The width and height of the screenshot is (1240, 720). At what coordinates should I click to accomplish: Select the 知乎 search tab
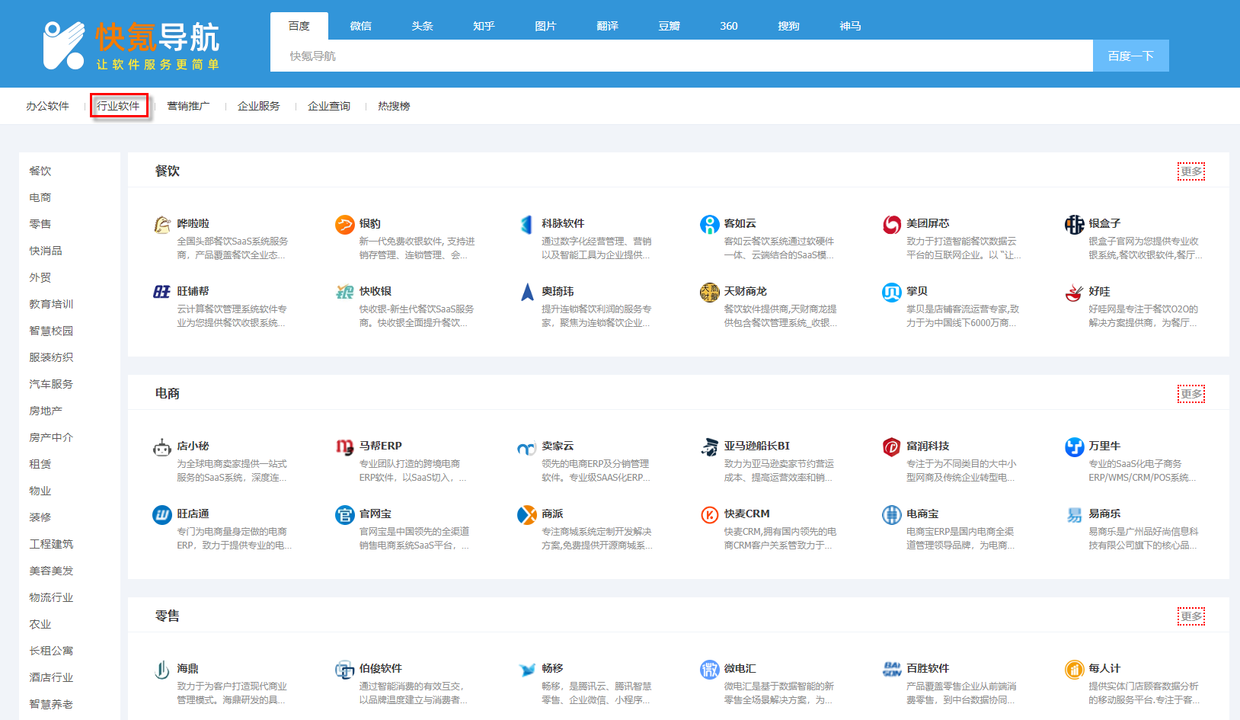[x=484, y=26]
